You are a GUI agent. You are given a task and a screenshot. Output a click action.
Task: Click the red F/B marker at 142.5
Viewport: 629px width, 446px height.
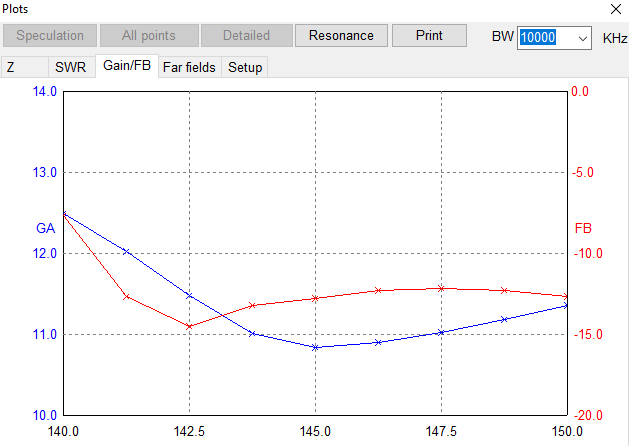(x=189, y=326)
